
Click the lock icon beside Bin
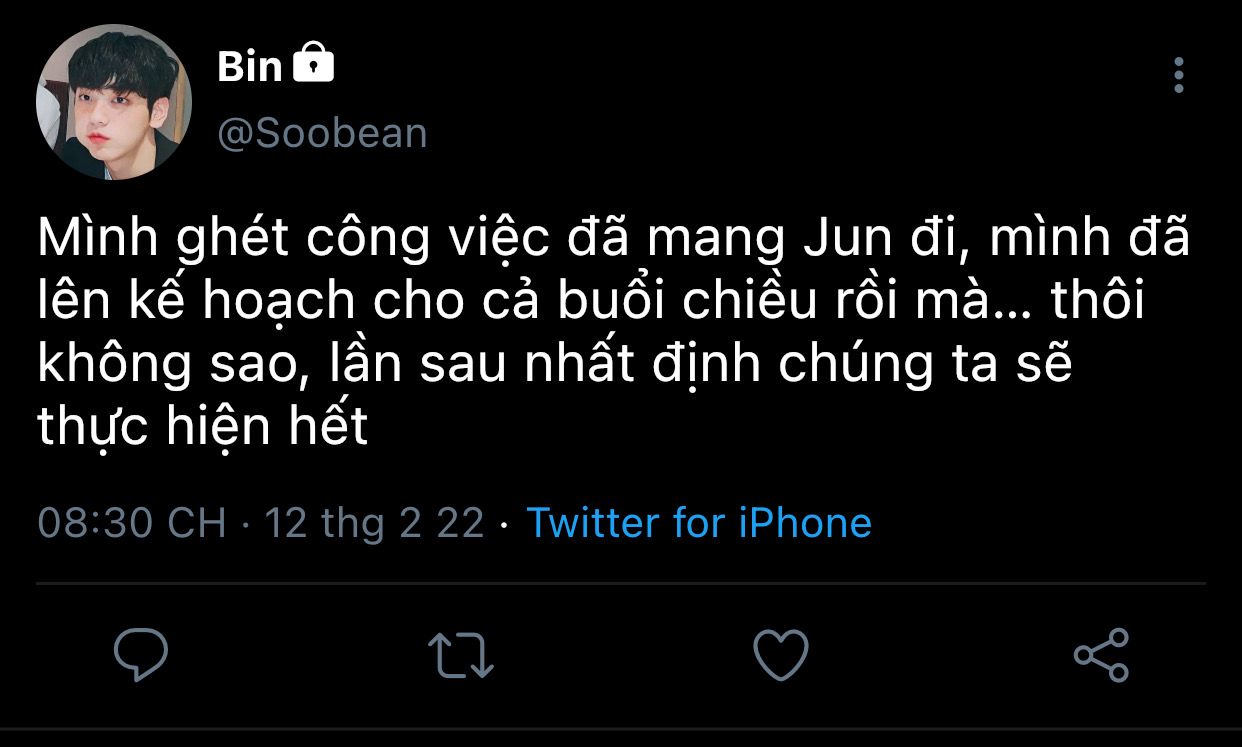point(313,65)
